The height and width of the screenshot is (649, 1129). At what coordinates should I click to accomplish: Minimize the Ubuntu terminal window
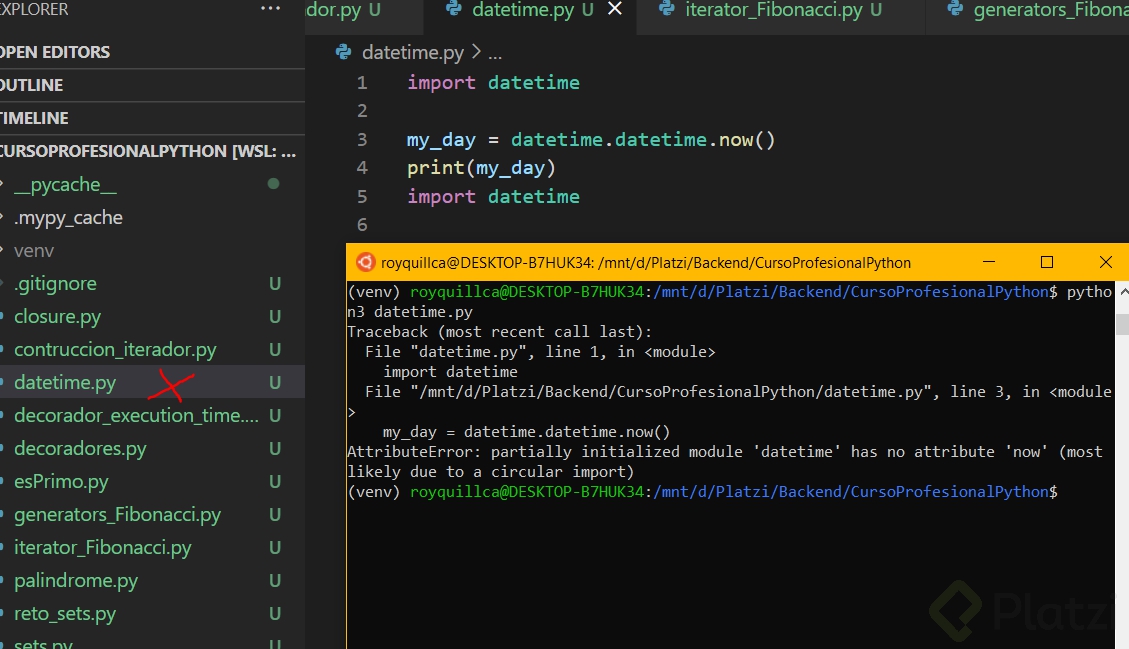click(988, 262)
